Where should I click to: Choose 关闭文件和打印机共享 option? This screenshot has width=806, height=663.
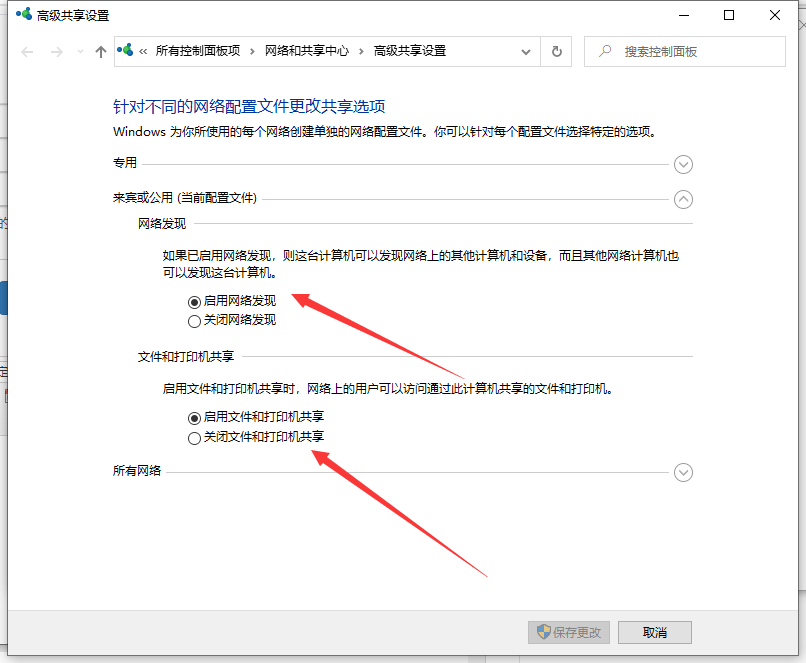click(194, 438)
